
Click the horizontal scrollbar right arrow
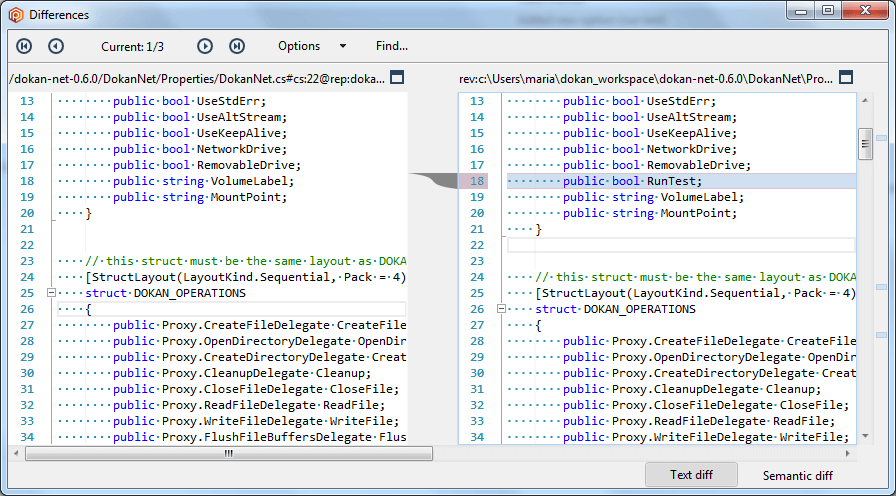click(850, 454)
